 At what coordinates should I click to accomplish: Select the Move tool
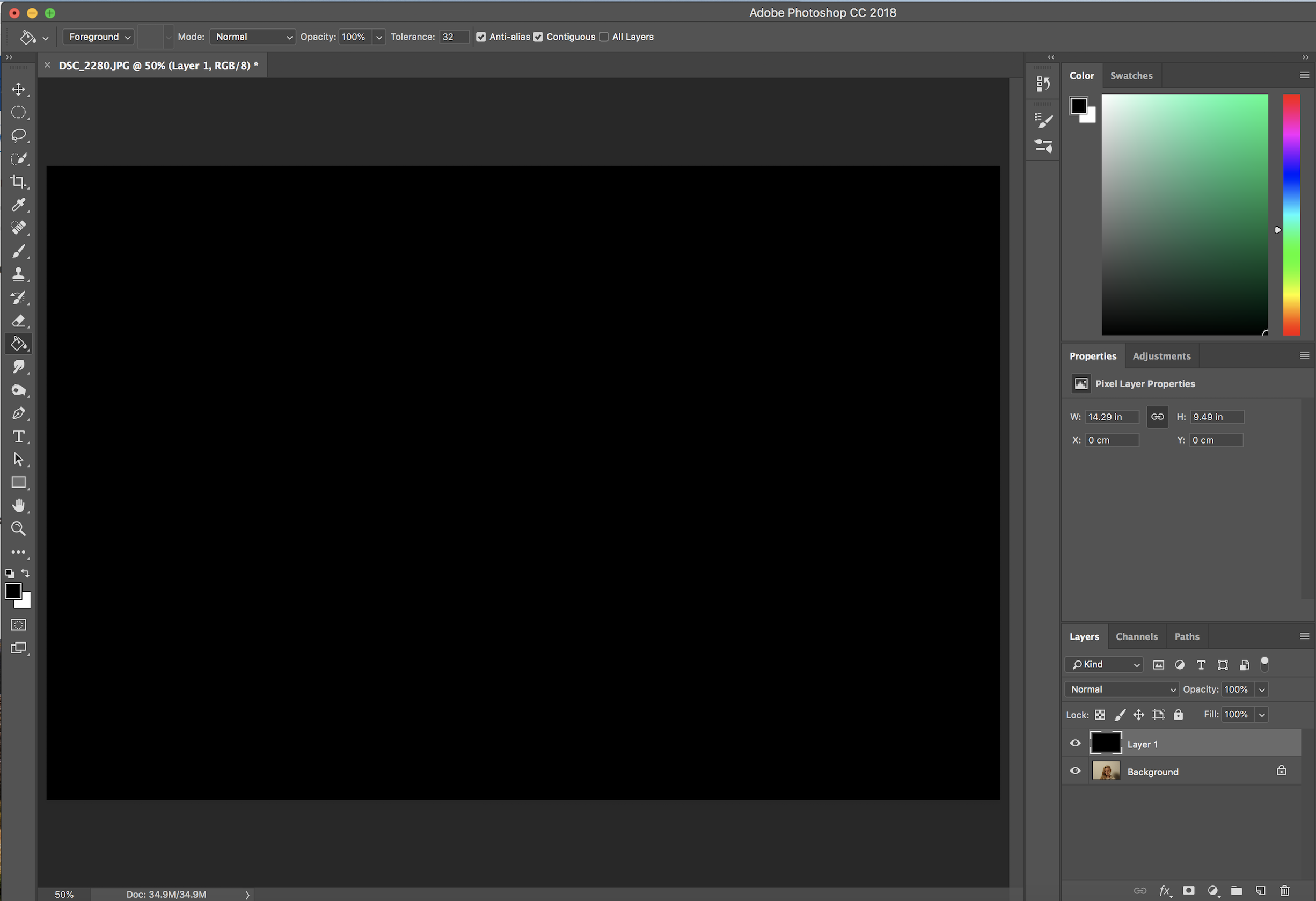coord(18,90)
